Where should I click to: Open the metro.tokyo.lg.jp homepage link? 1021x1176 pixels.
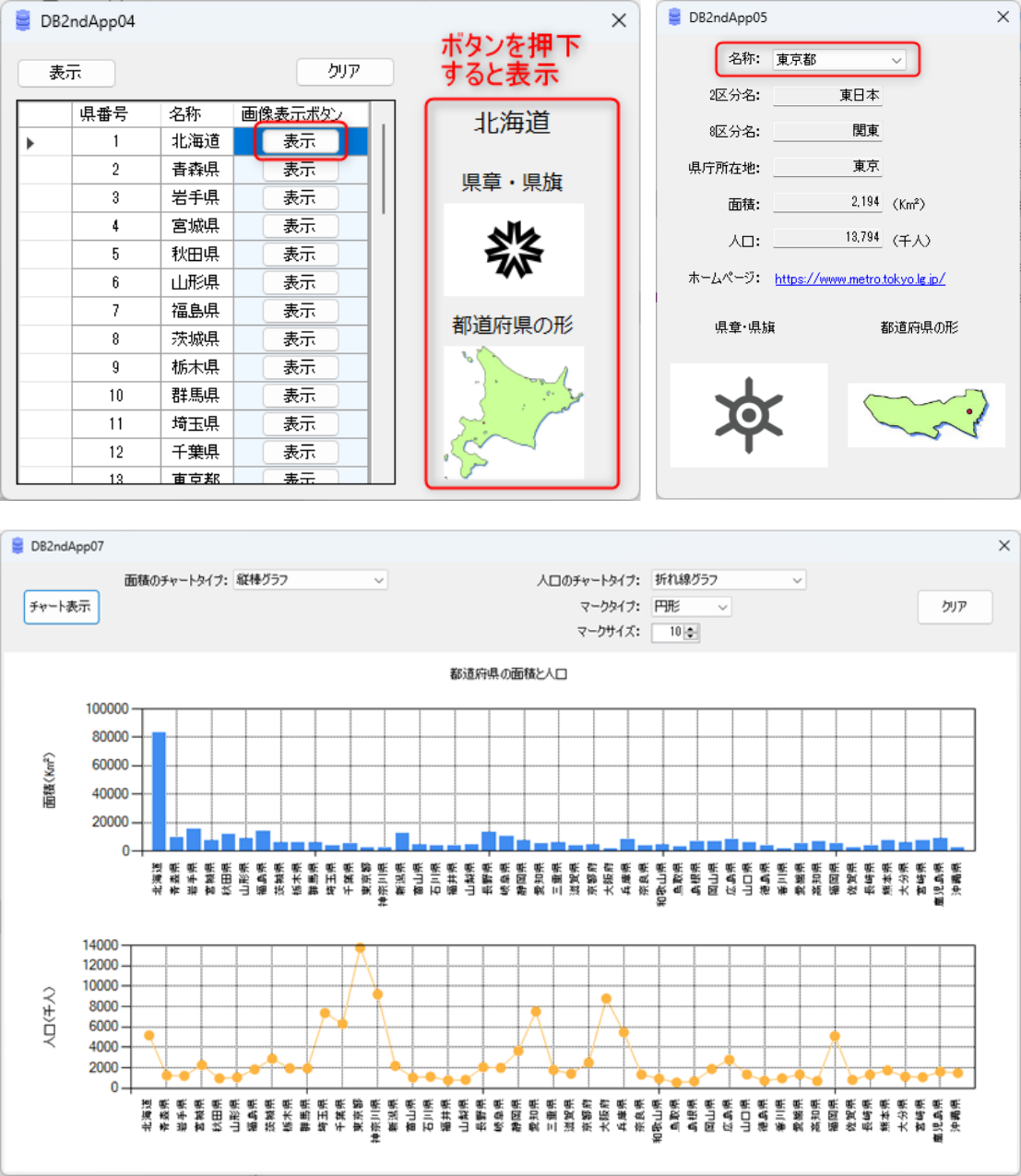coord(860,279)
